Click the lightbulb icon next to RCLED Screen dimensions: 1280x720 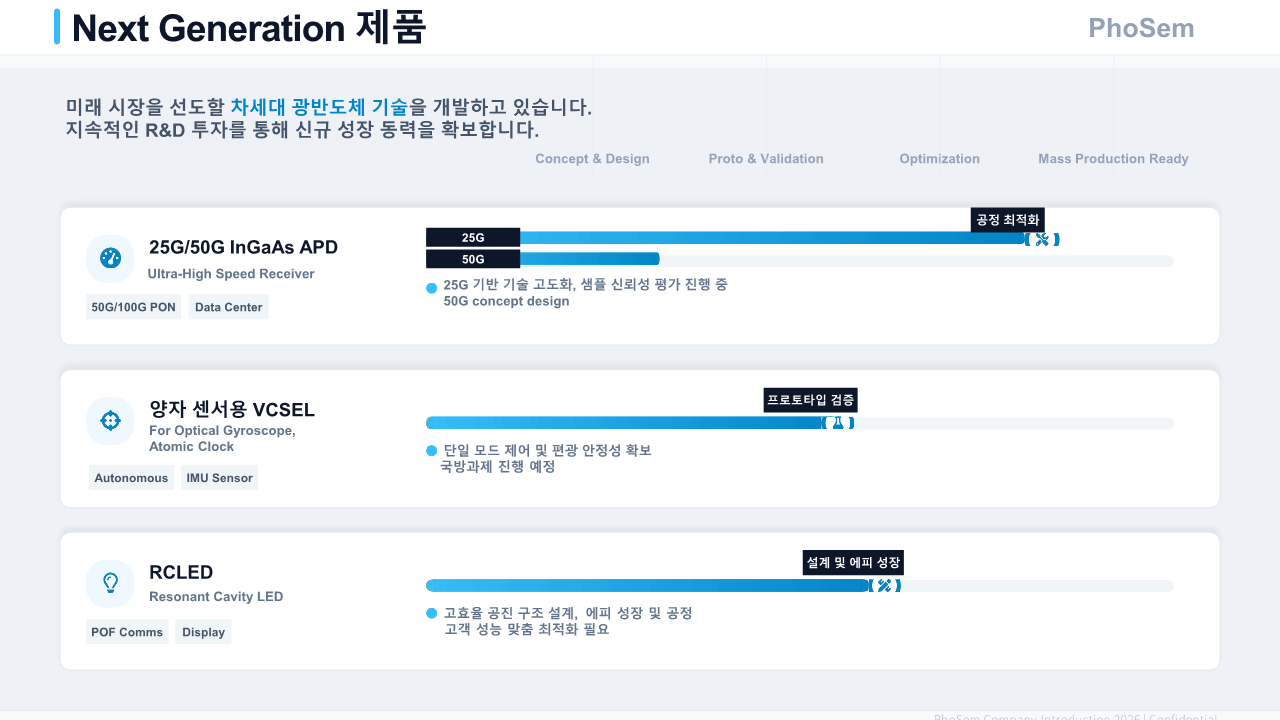pyautogui.click(x=110, y=583)
